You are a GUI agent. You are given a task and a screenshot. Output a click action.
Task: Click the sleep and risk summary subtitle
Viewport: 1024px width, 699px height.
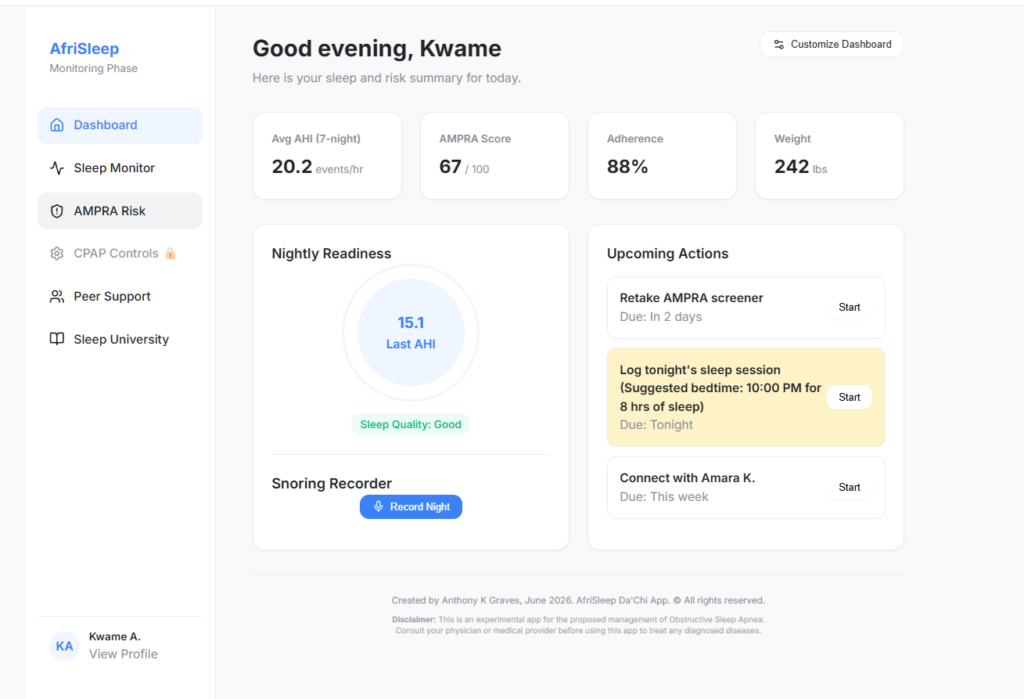pos(387,78)
